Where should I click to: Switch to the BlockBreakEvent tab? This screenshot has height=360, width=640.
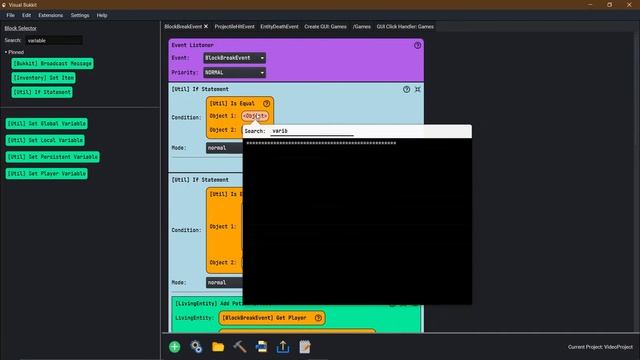[183, 27]
